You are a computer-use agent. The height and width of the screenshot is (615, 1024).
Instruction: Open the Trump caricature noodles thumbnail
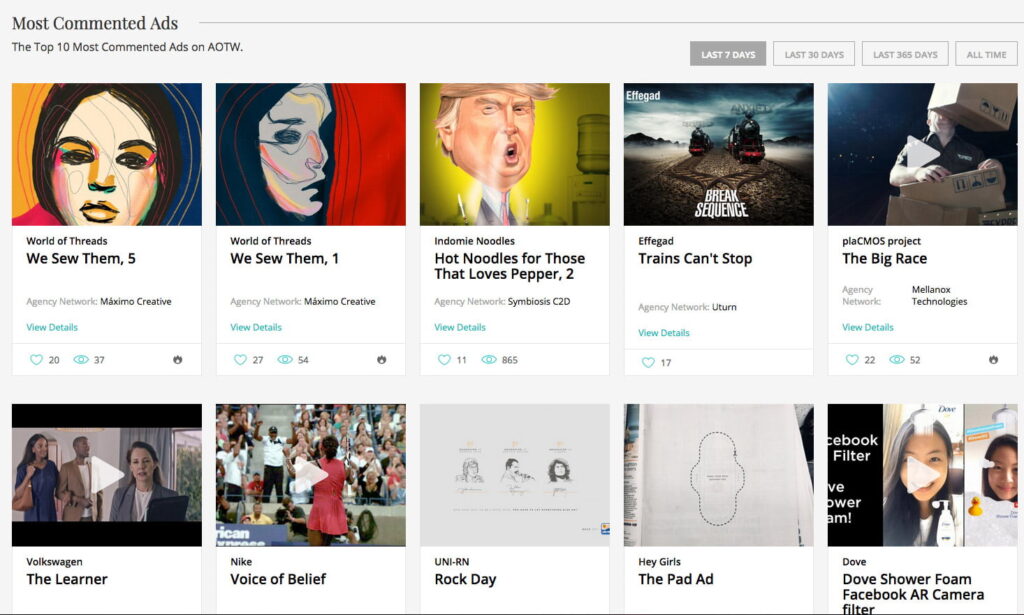click(514, 154)
